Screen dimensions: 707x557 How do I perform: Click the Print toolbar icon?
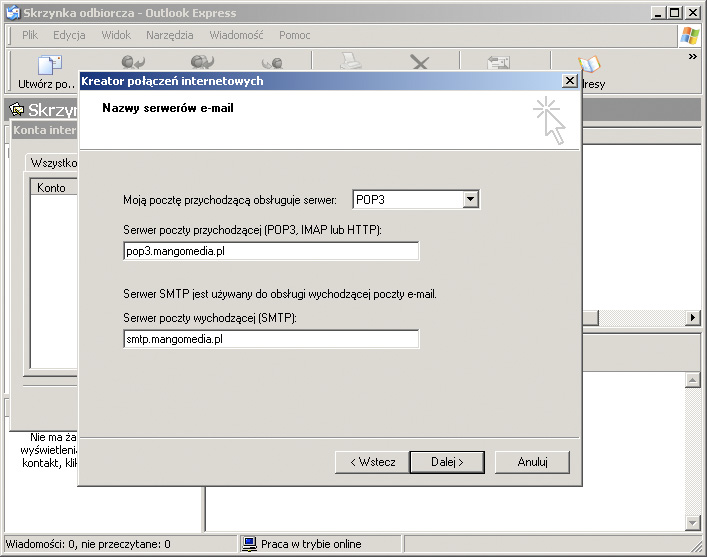click(351, 61)
